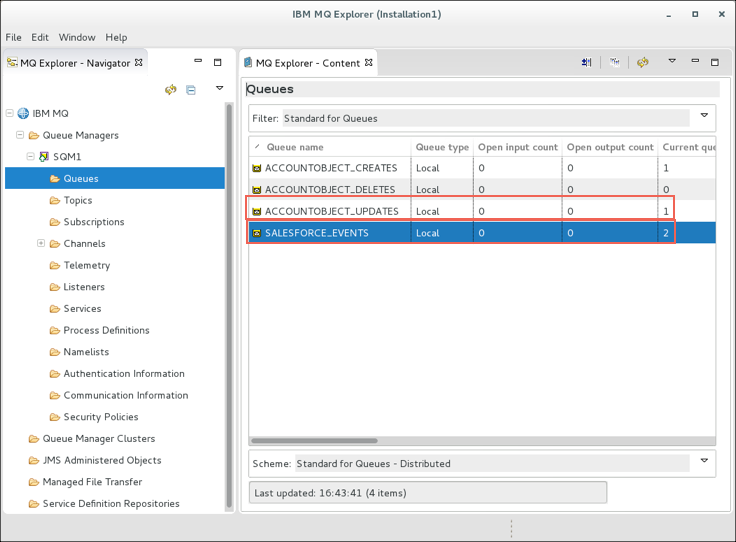Sort by Open output count column
736x542 pixels.
(x=610, y=147)
